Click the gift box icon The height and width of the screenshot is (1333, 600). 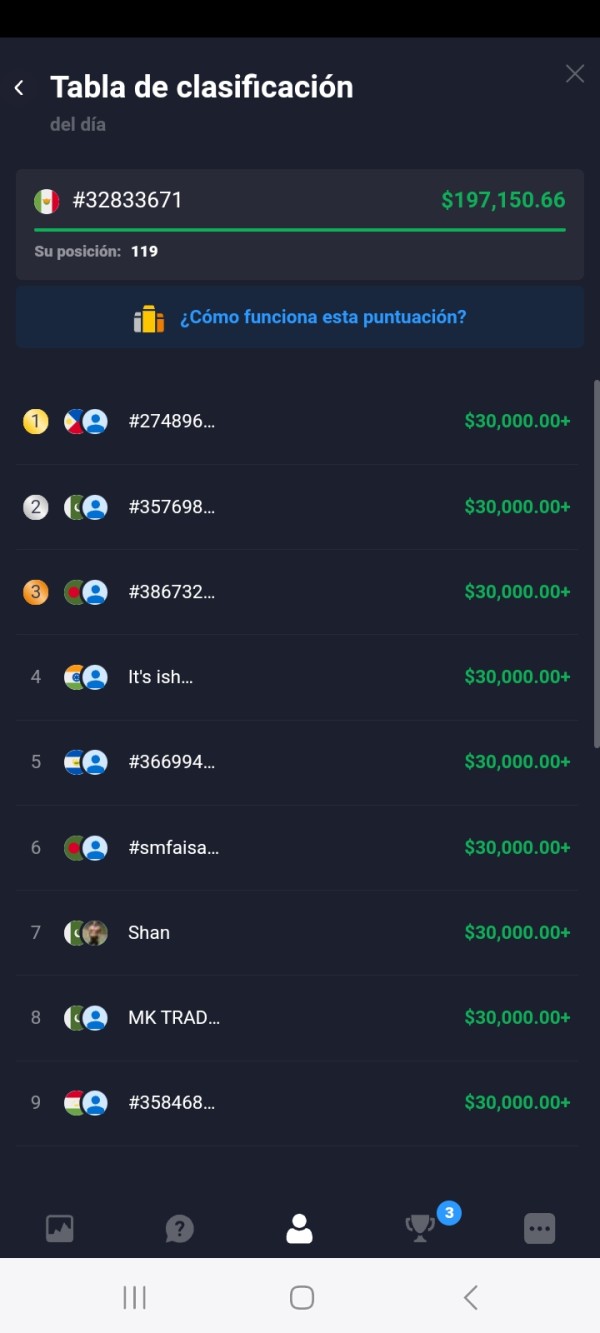click(x=149, y=319)
